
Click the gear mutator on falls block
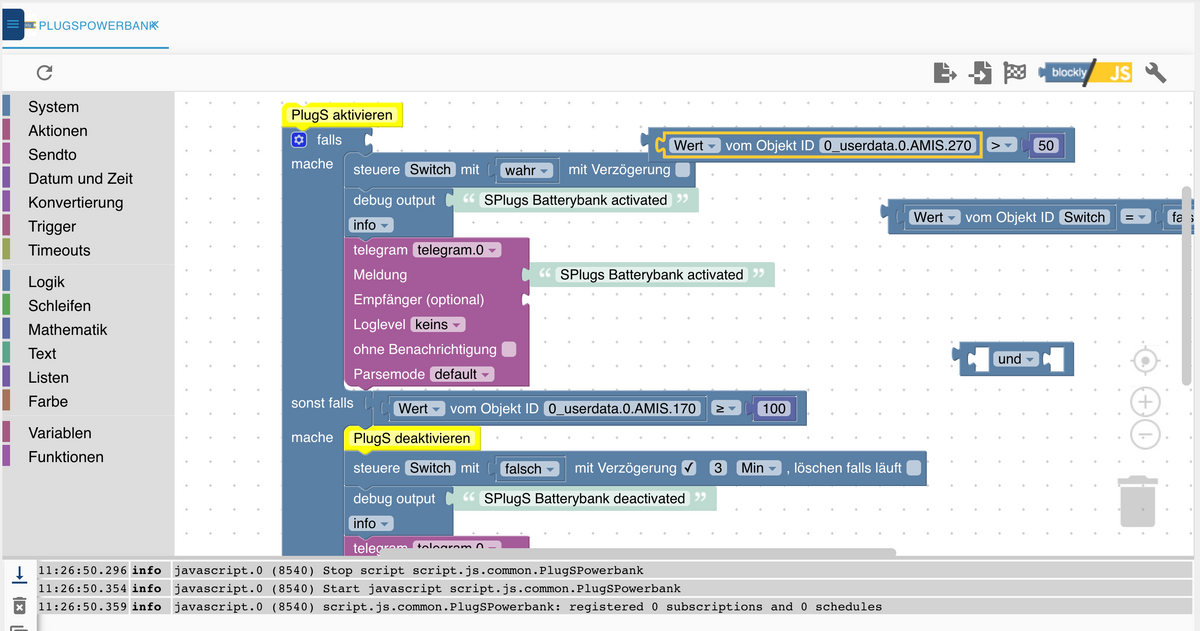coord(298,140)
